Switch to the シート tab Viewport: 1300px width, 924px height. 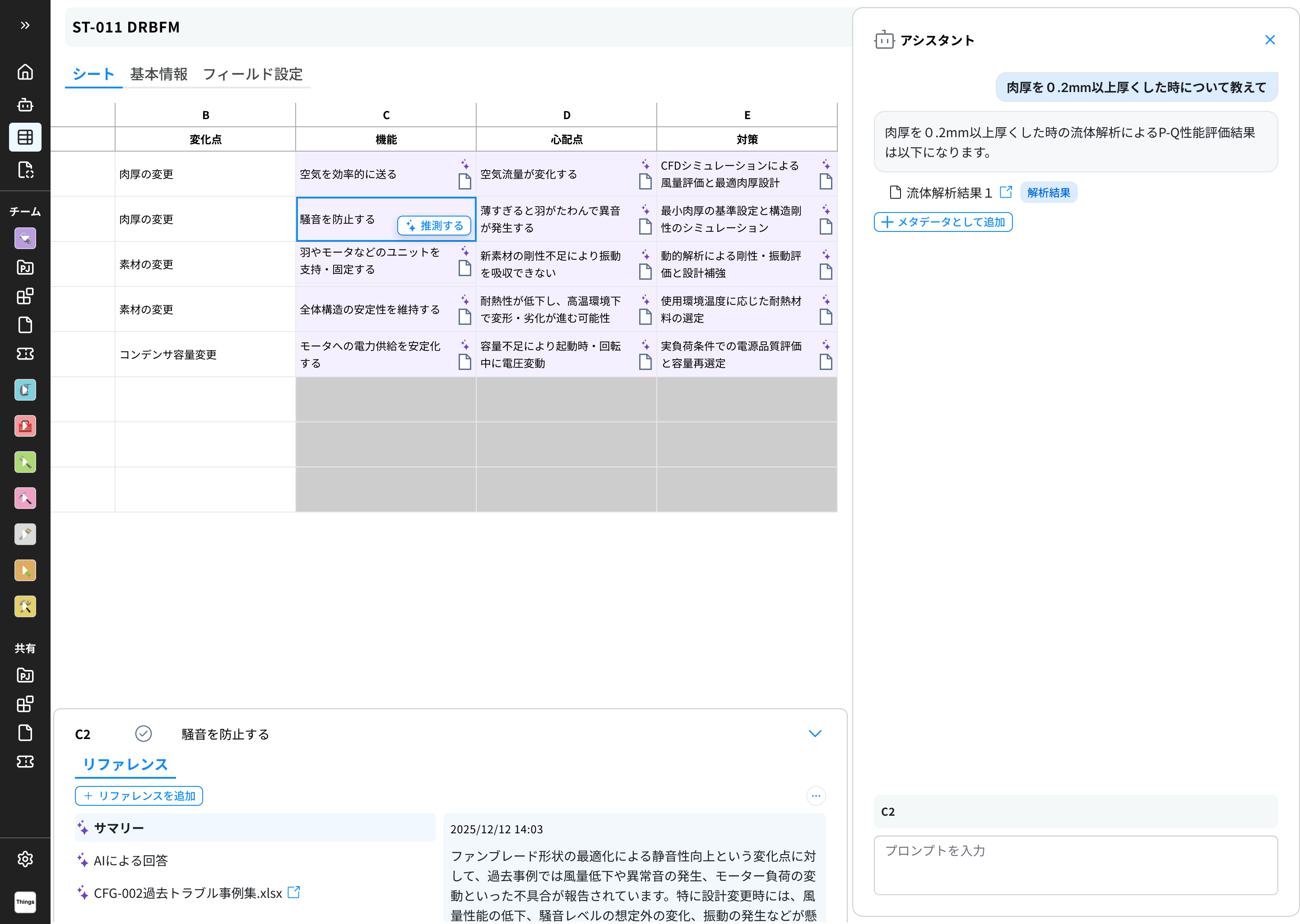coord(94,74)
